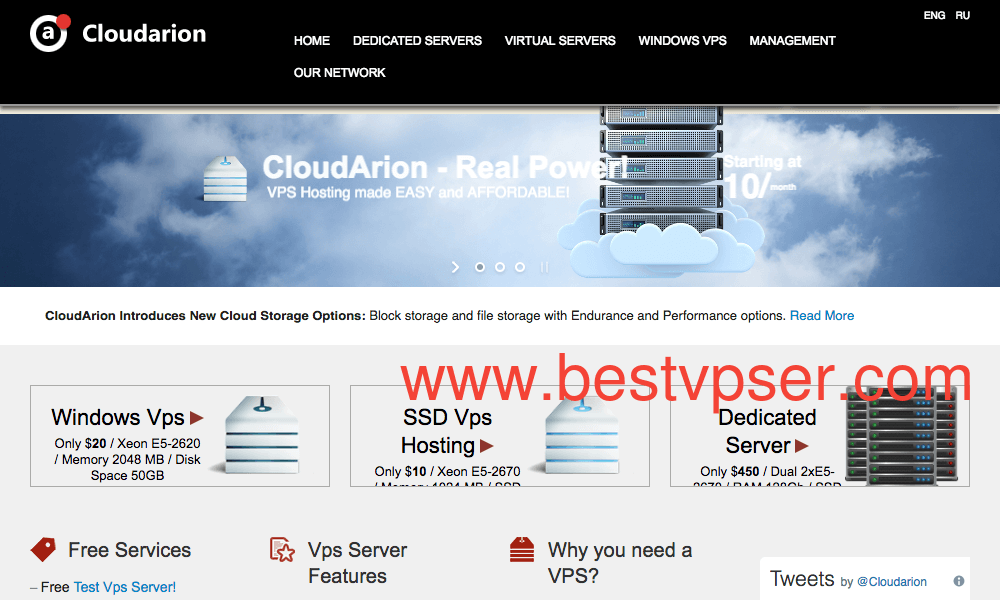The height and width of the screenshot is (600, 1000).
Task: Click Why you need a VPS heading
Action: (619, 563)
